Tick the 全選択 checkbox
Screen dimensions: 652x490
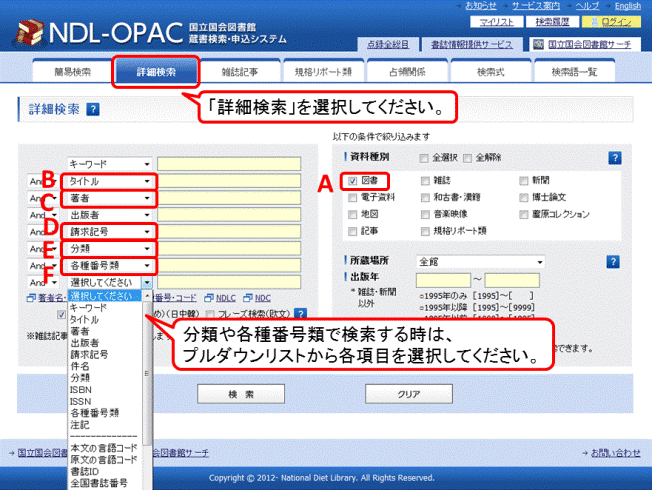pos(424,158)
